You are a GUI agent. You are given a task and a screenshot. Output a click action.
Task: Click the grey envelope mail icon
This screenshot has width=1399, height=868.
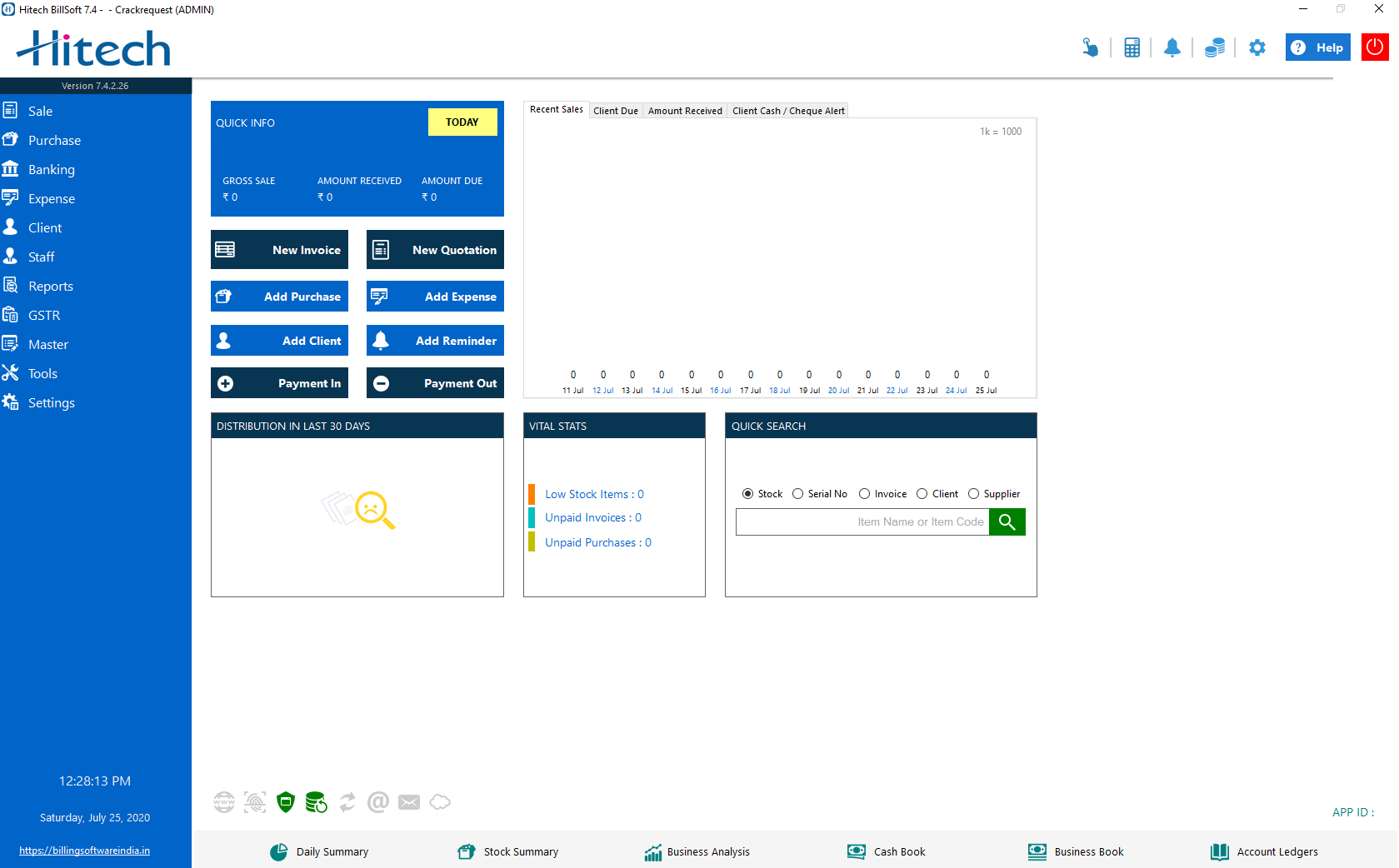(x=409, y=802)
